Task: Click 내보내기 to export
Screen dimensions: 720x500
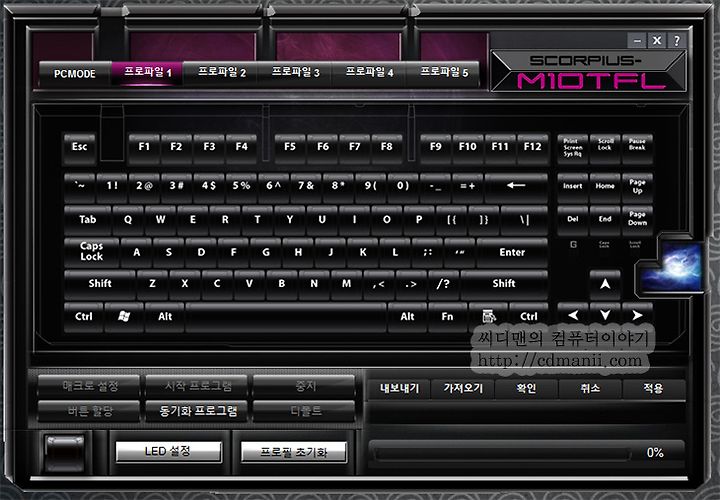Action: point(399,389)
